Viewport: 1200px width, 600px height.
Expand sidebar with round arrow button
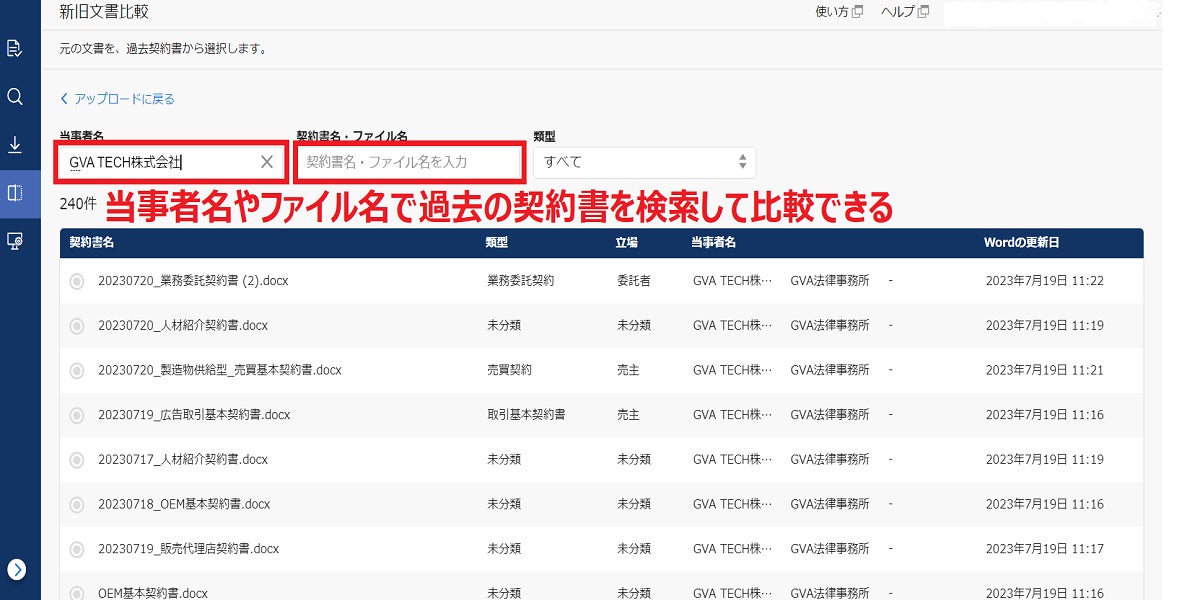(x=16, y=569)
